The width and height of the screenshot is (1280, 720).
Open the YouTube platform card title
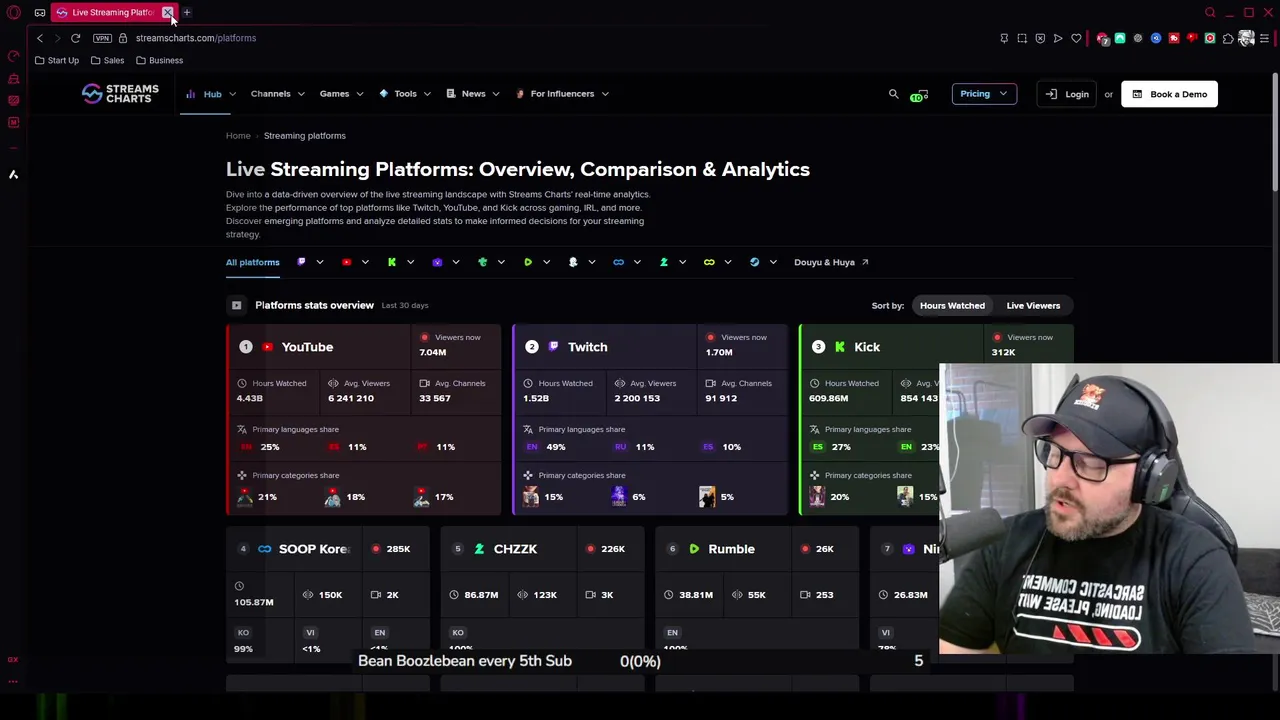[x=307, y=347]
